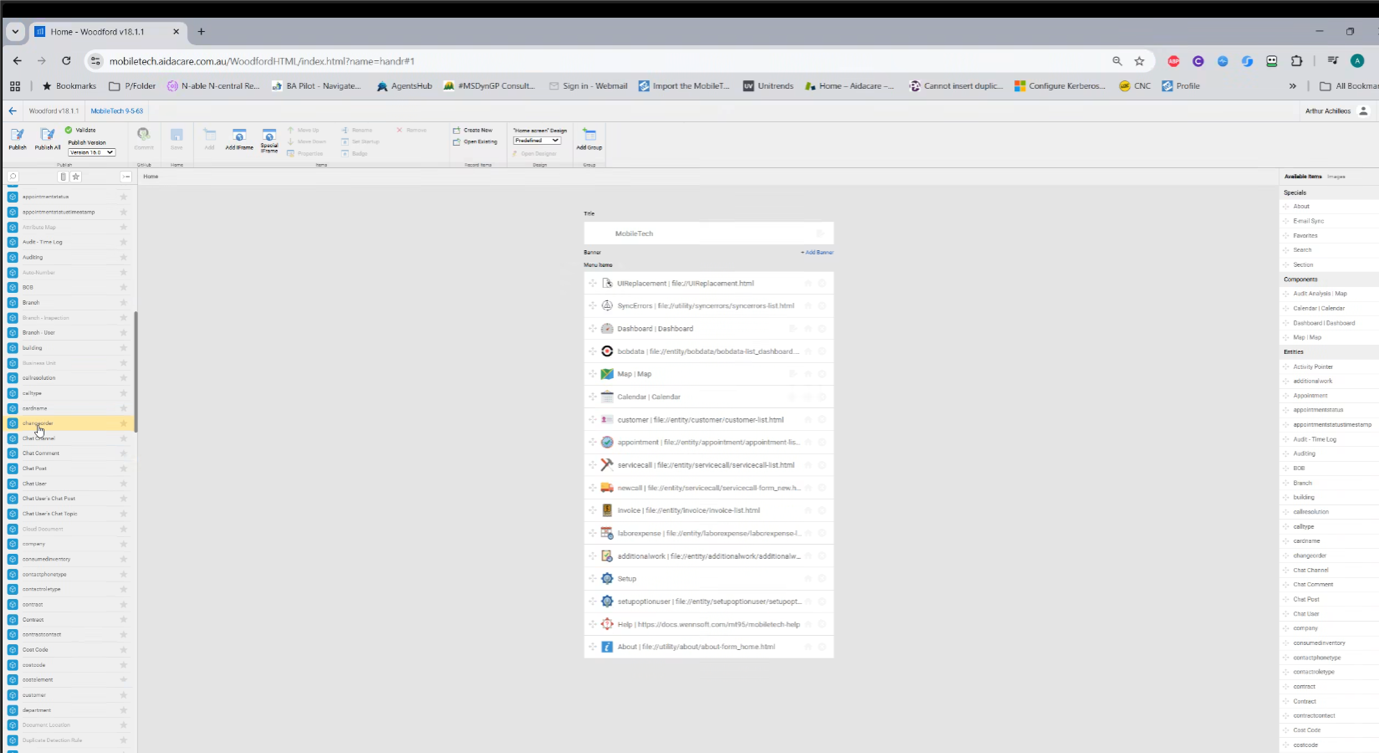Click the Publish All icon
1379x753 pixels.
coord(47,135)
